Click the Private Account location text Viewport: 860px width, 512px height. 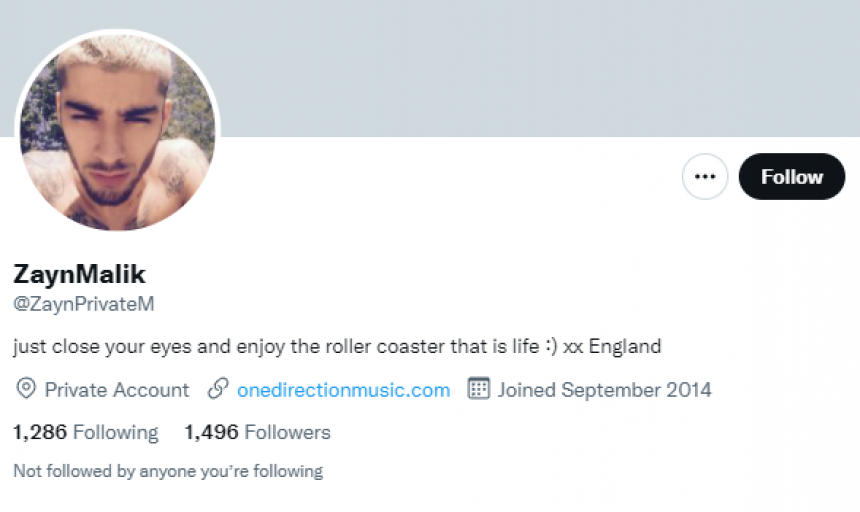[117, 390]
